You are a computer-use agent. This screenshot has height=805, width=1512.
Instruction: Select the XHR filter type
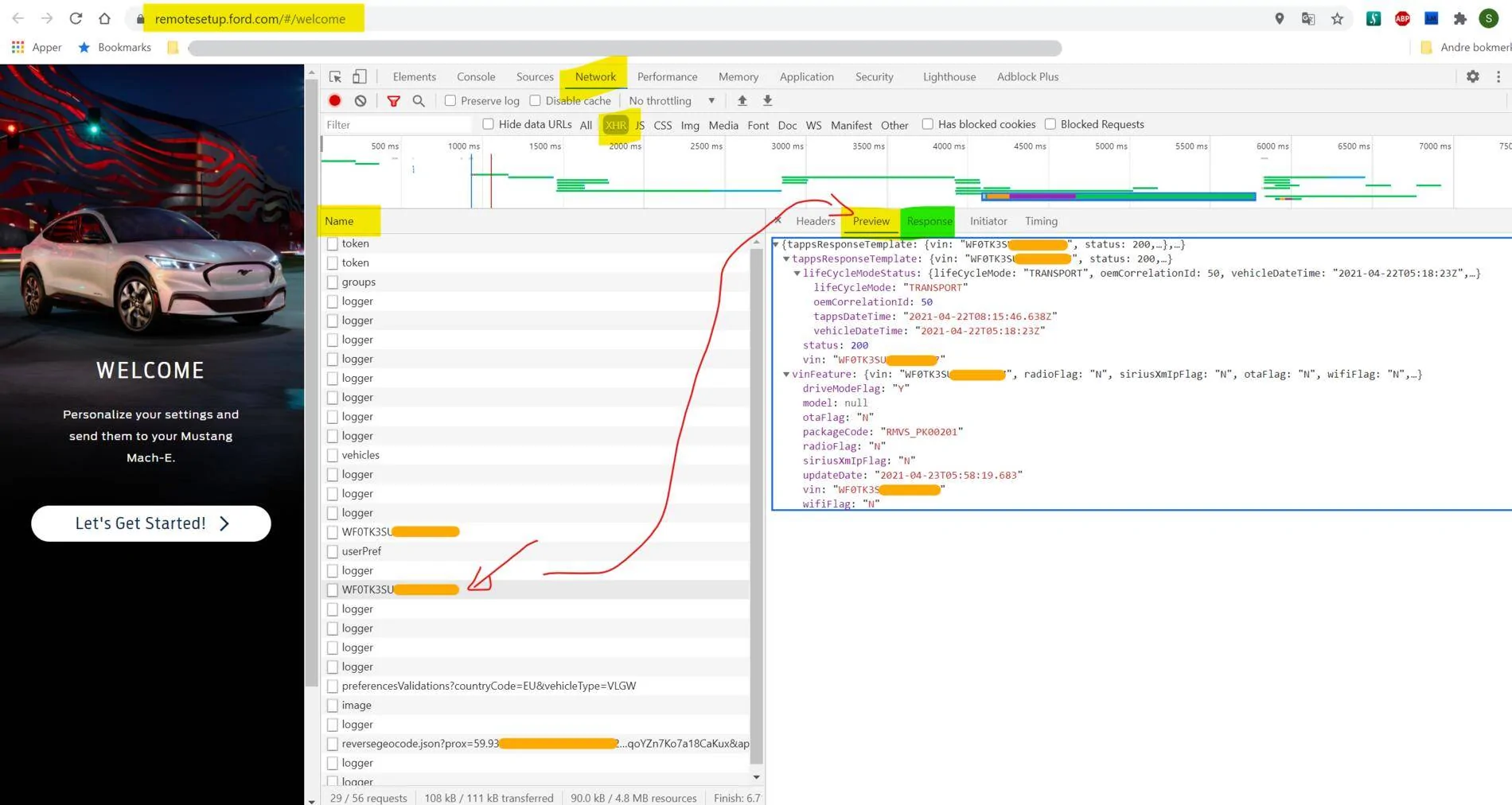(x=615, y=125)
